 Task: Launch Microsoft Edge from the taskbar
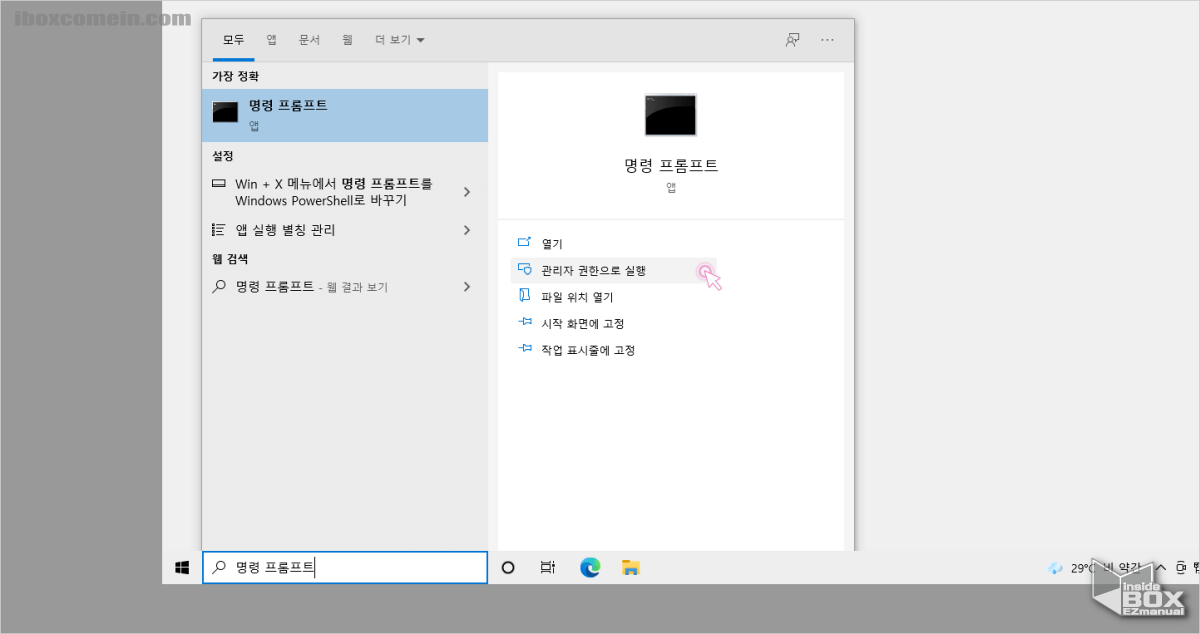(590, 567)
